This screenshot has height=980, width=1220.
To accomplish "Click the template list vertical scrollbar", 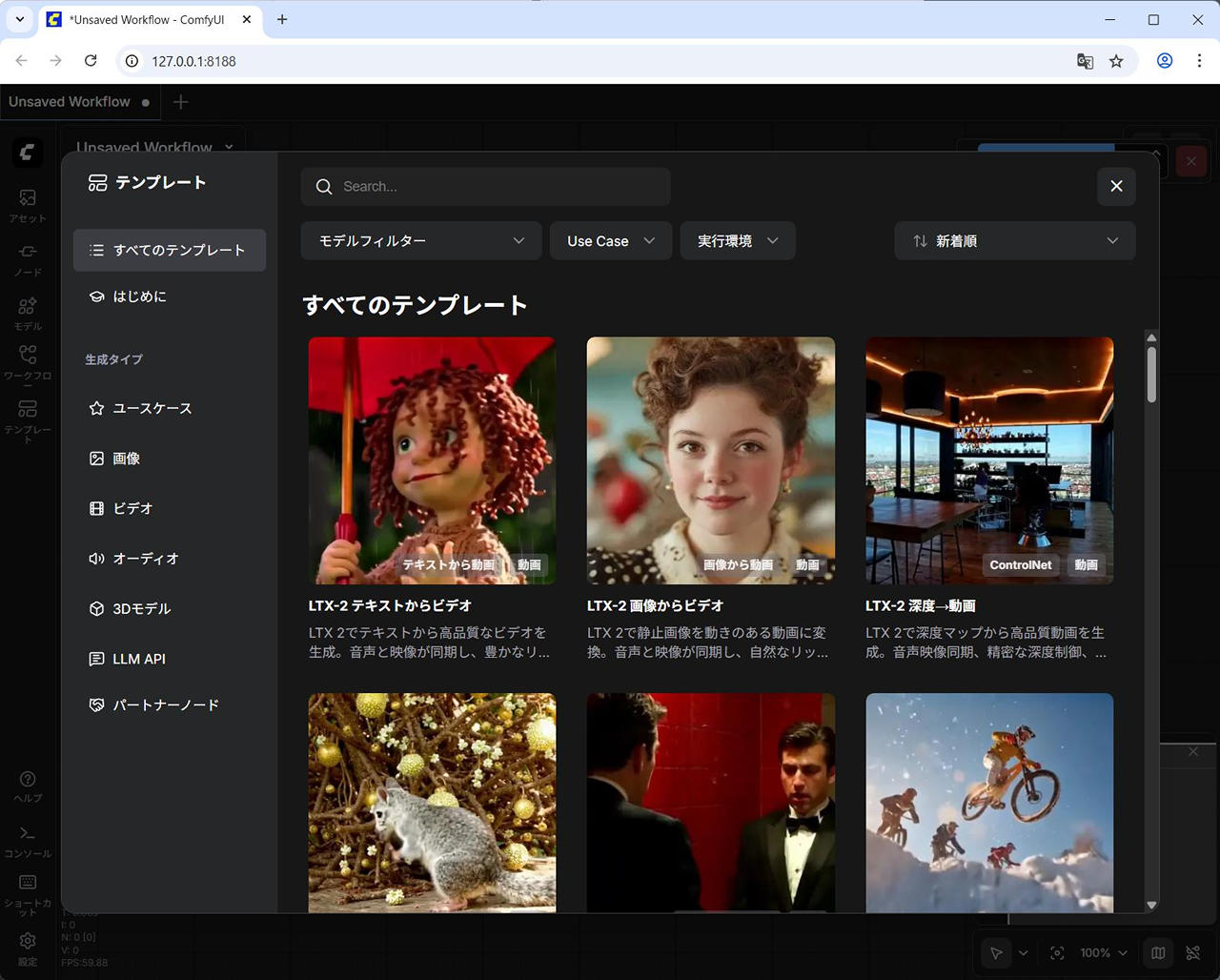I will pyautogui.click(x=1151, y=374).
